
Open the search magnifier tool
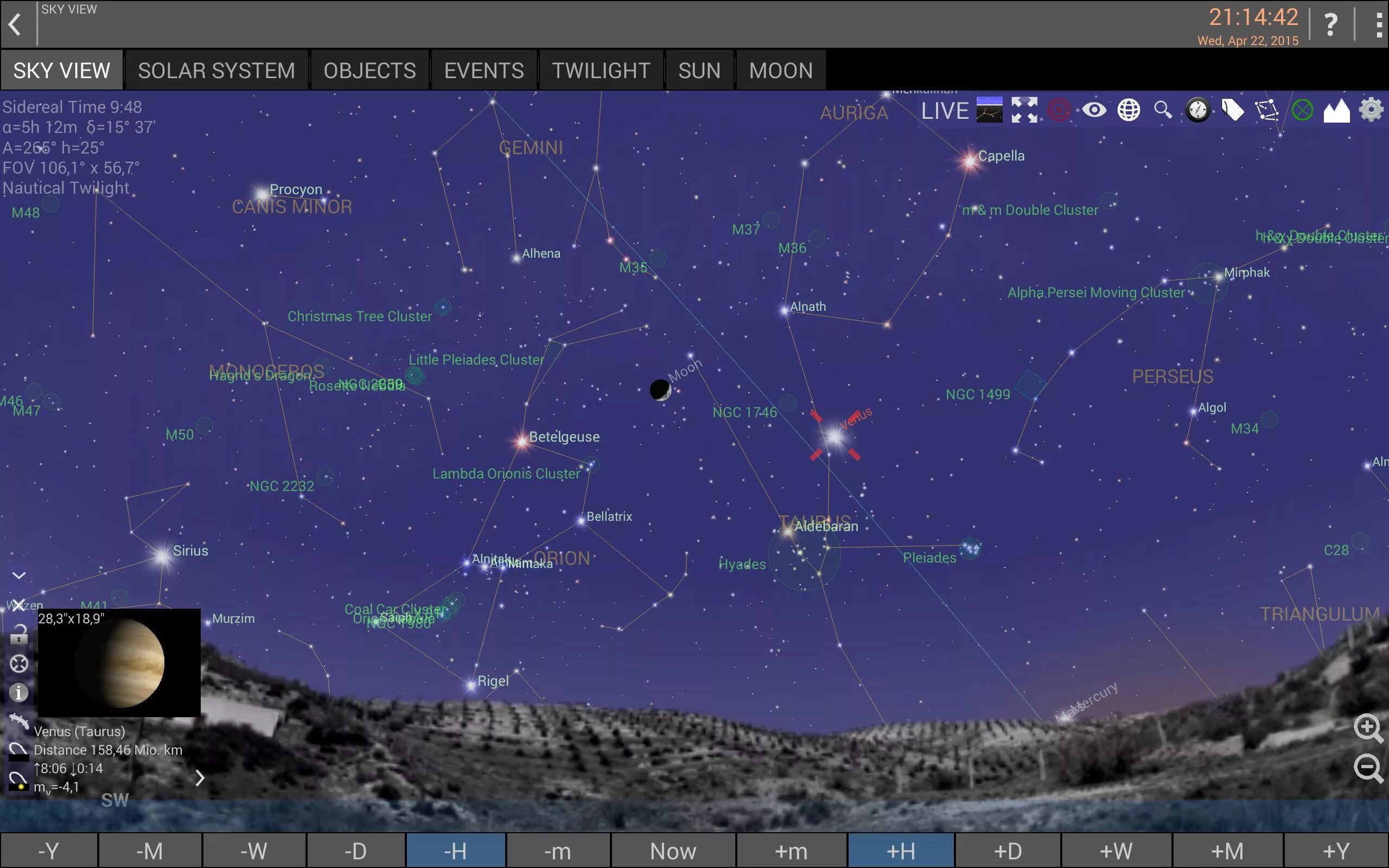pyautogui.click(x=1163, y=110)
